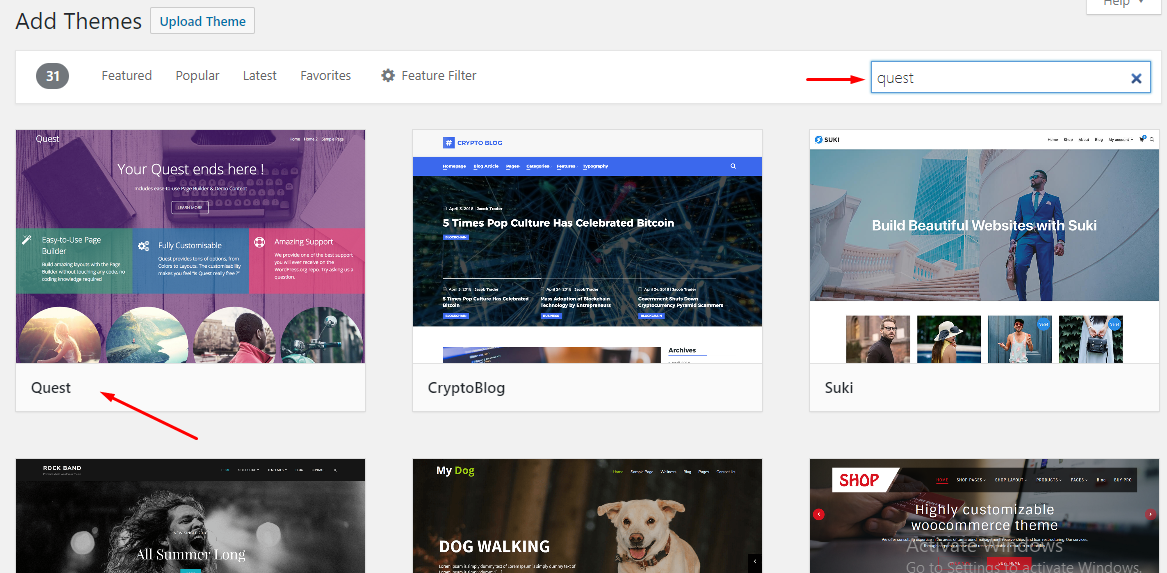Open the Shop woocommerce theme thumbnail
The width and height of the screenshot is (1167, 573).
pyautogui.click(x=985, y=516)
